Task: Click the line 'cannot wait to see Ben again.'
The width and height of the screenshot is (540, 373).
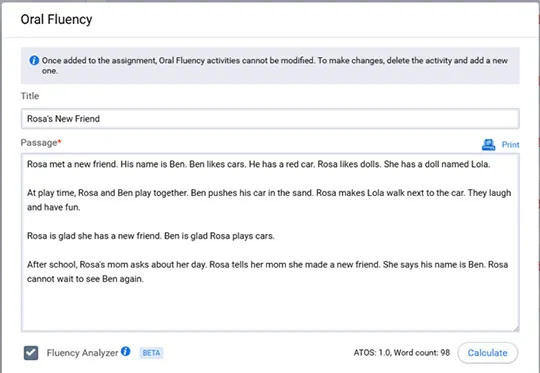Action: coord(85,279)
